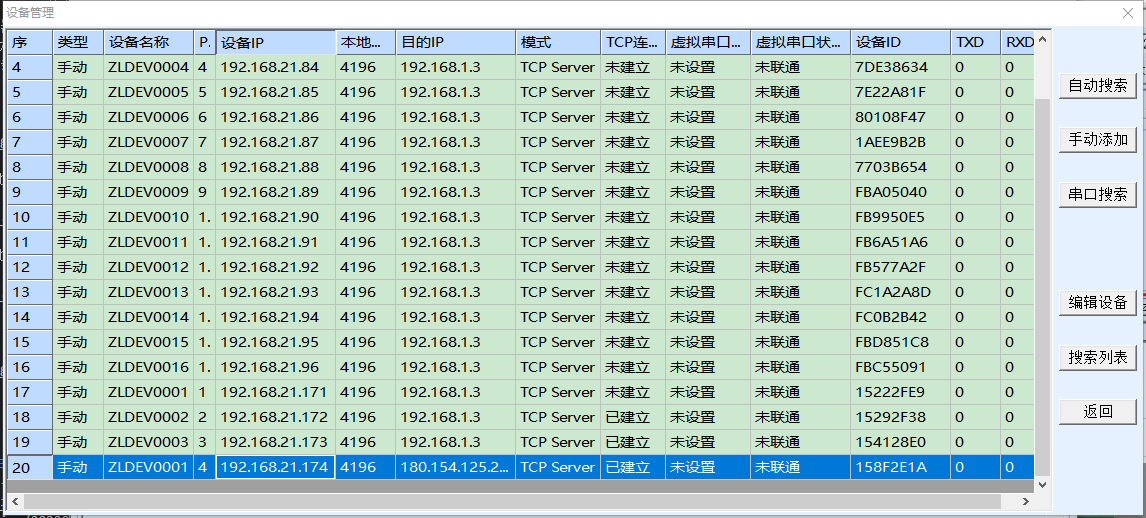Select the cell 192.168.21.85

coord(276,92)
